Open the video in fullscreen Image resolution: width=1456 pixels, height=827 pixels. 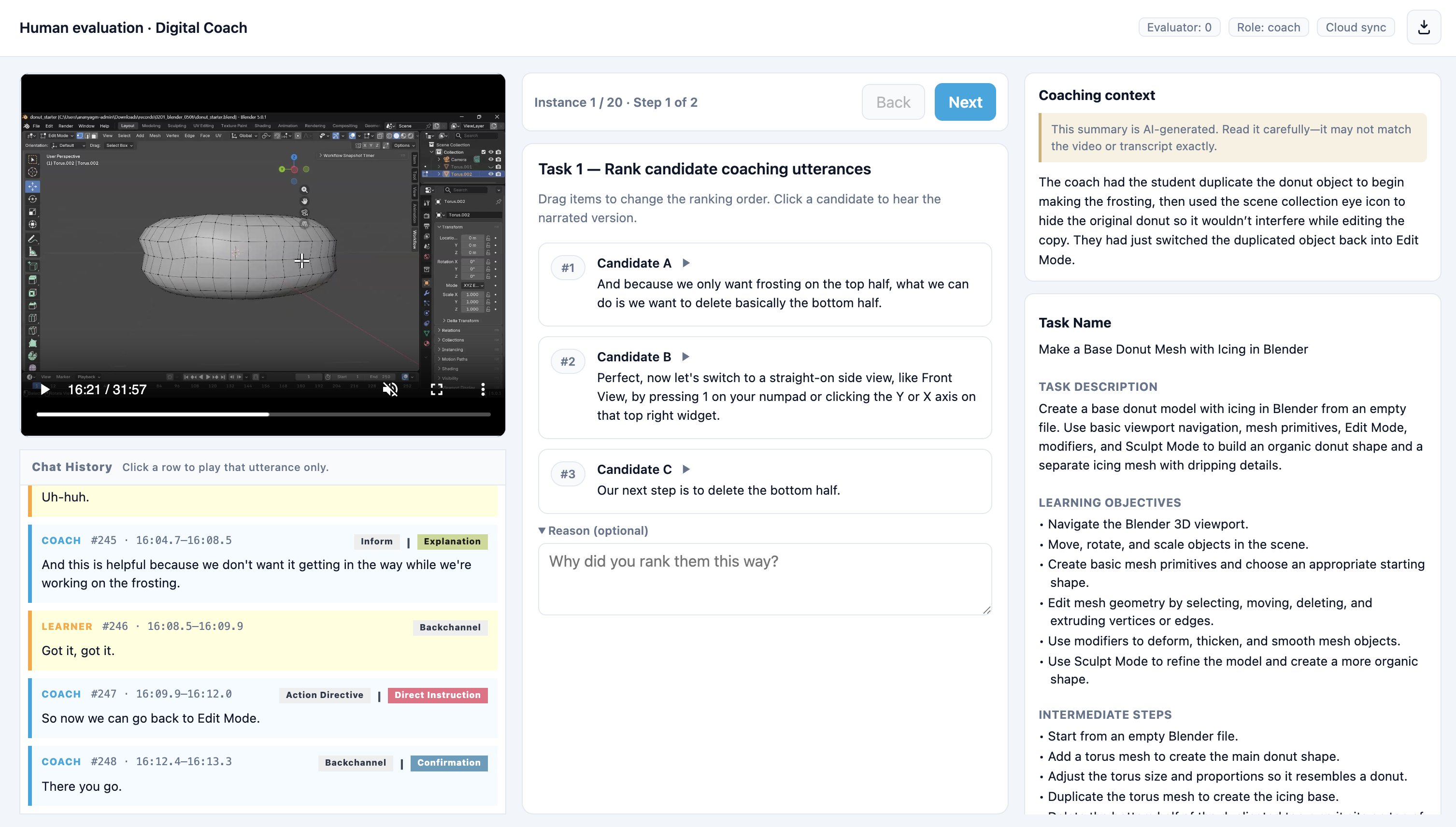[436, 390]
